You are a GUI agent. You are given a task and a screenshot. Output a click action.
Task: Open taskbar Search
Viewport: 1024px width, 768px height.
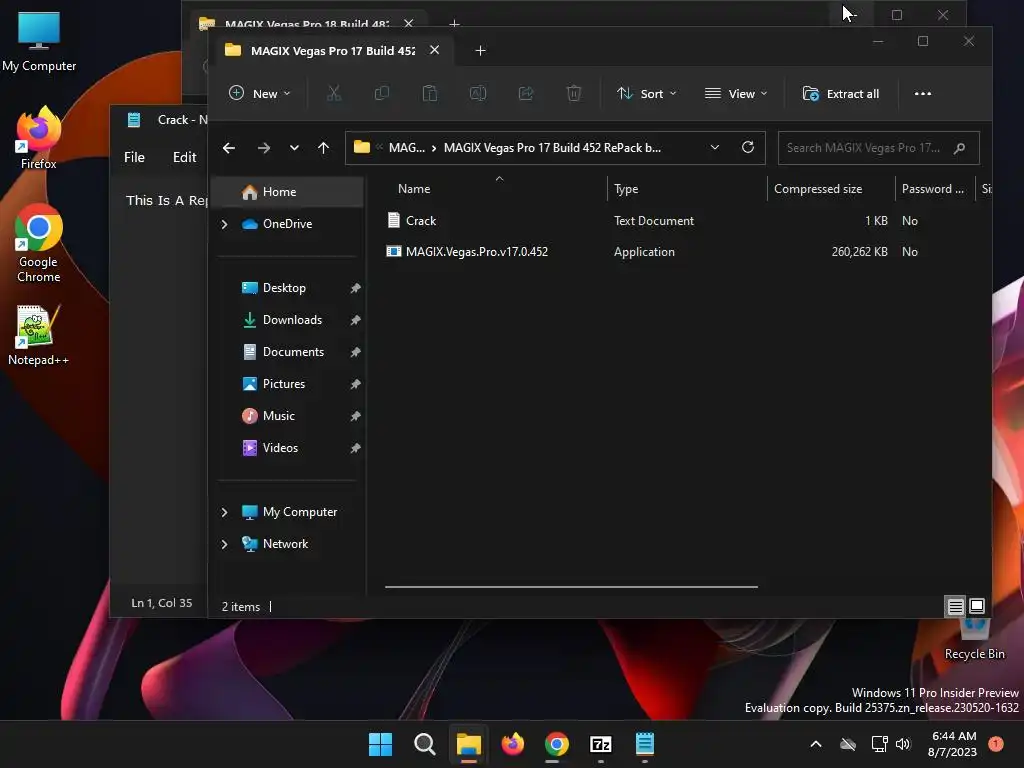point(424,744)
